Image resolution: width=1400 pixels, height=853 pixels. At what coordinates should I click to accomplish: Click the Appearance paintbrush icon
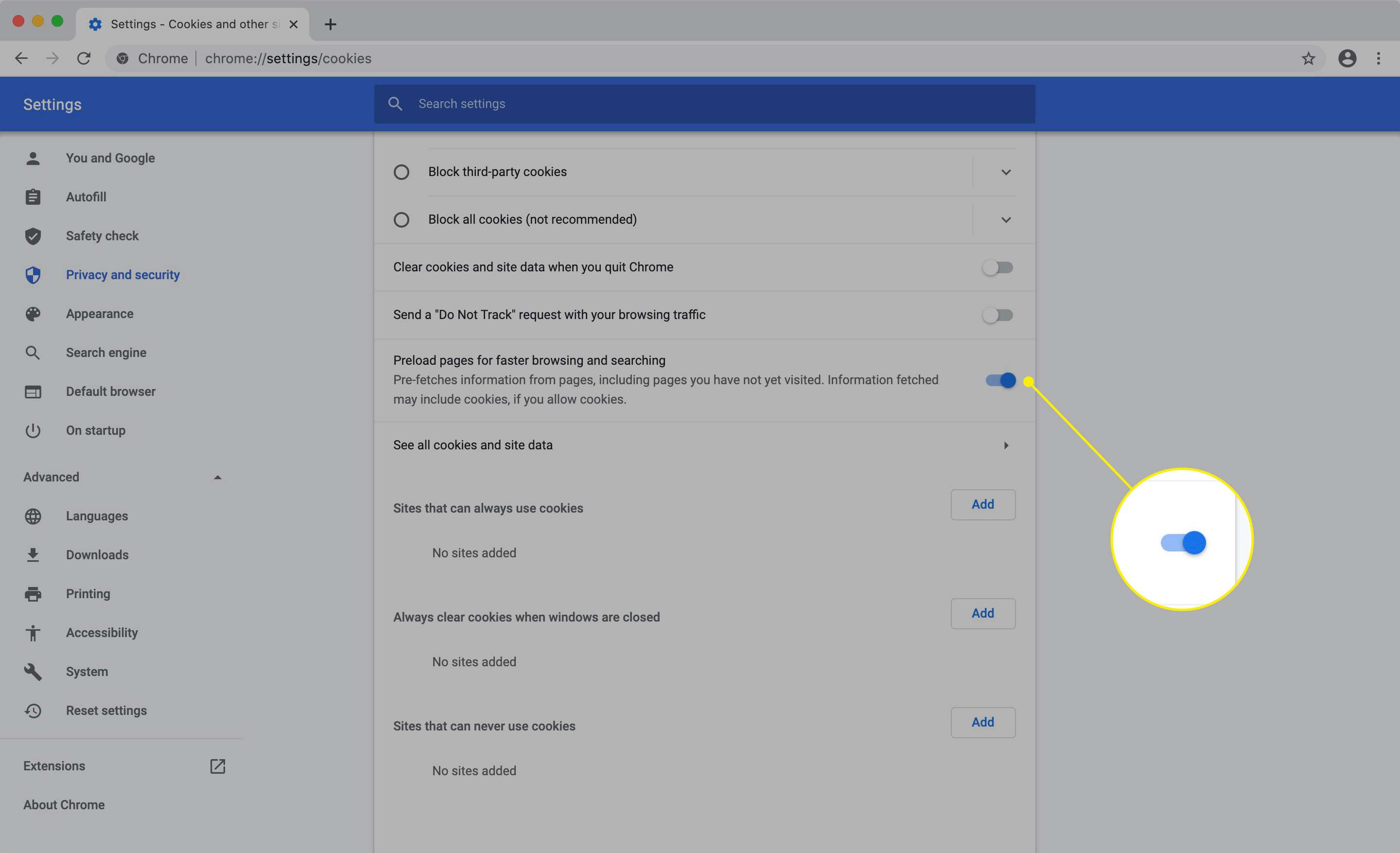(34, 314)
